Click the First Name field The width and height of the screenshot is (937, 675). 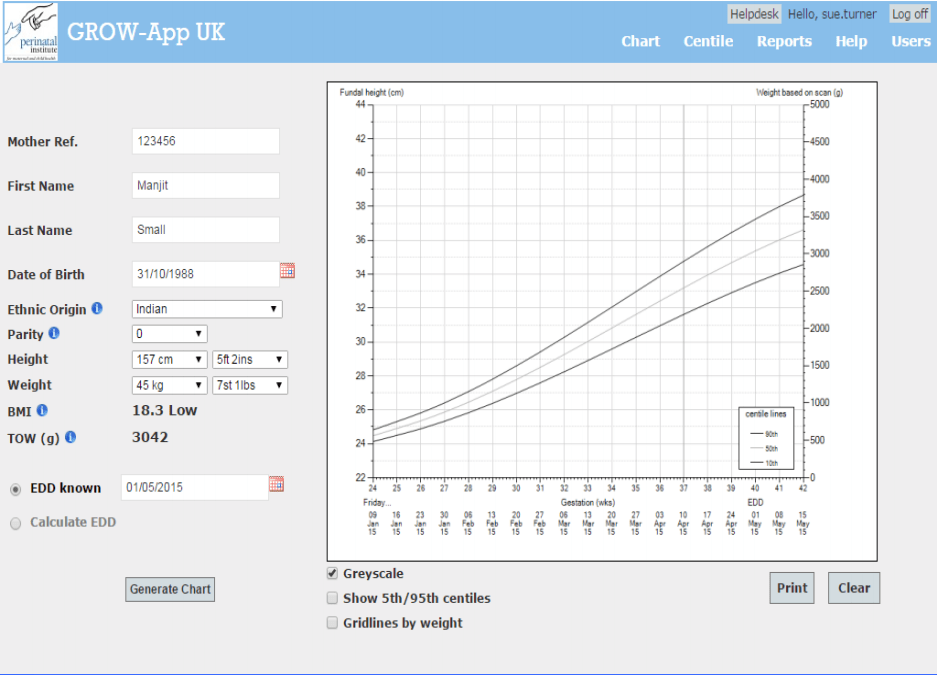pyautogui.click(x=206, y=185)
